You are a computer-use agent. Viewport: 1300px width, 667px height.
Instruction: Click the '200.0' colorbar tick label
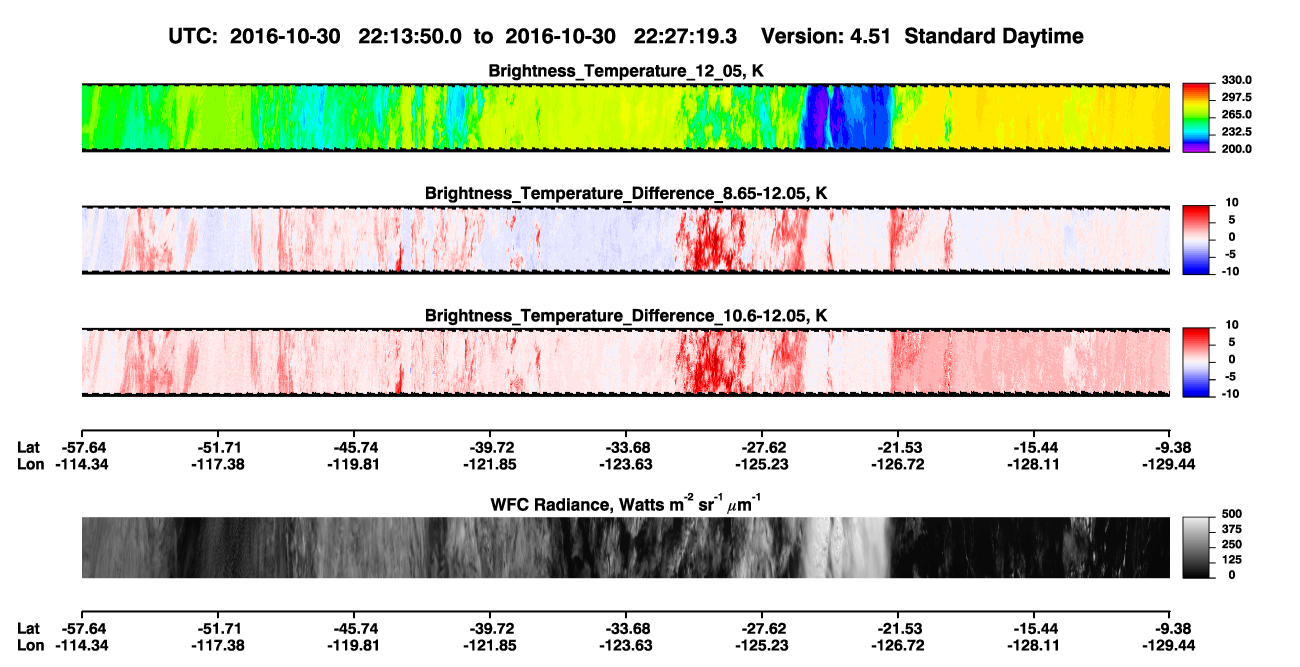[1237, 148]
